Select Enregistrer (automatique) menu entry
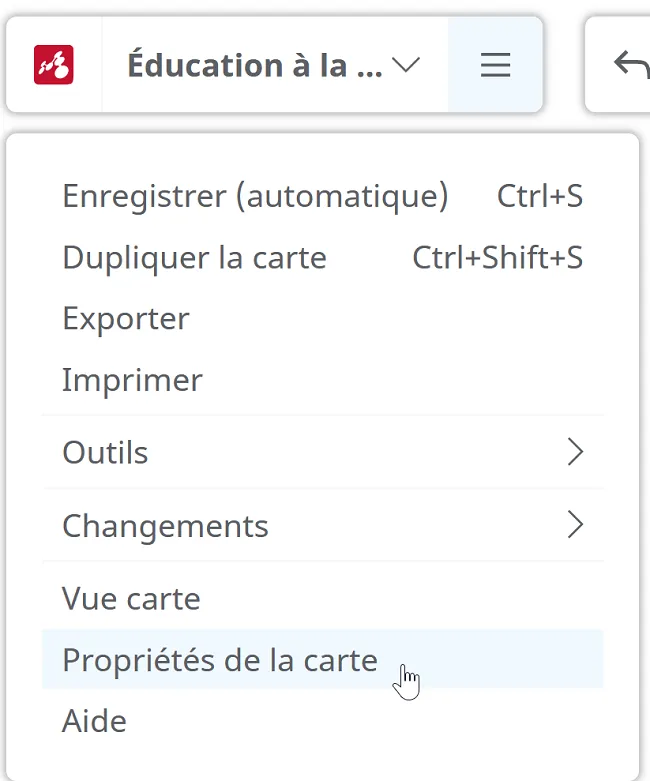This screenshot has width=650, height=781. (x=323, y=196)
